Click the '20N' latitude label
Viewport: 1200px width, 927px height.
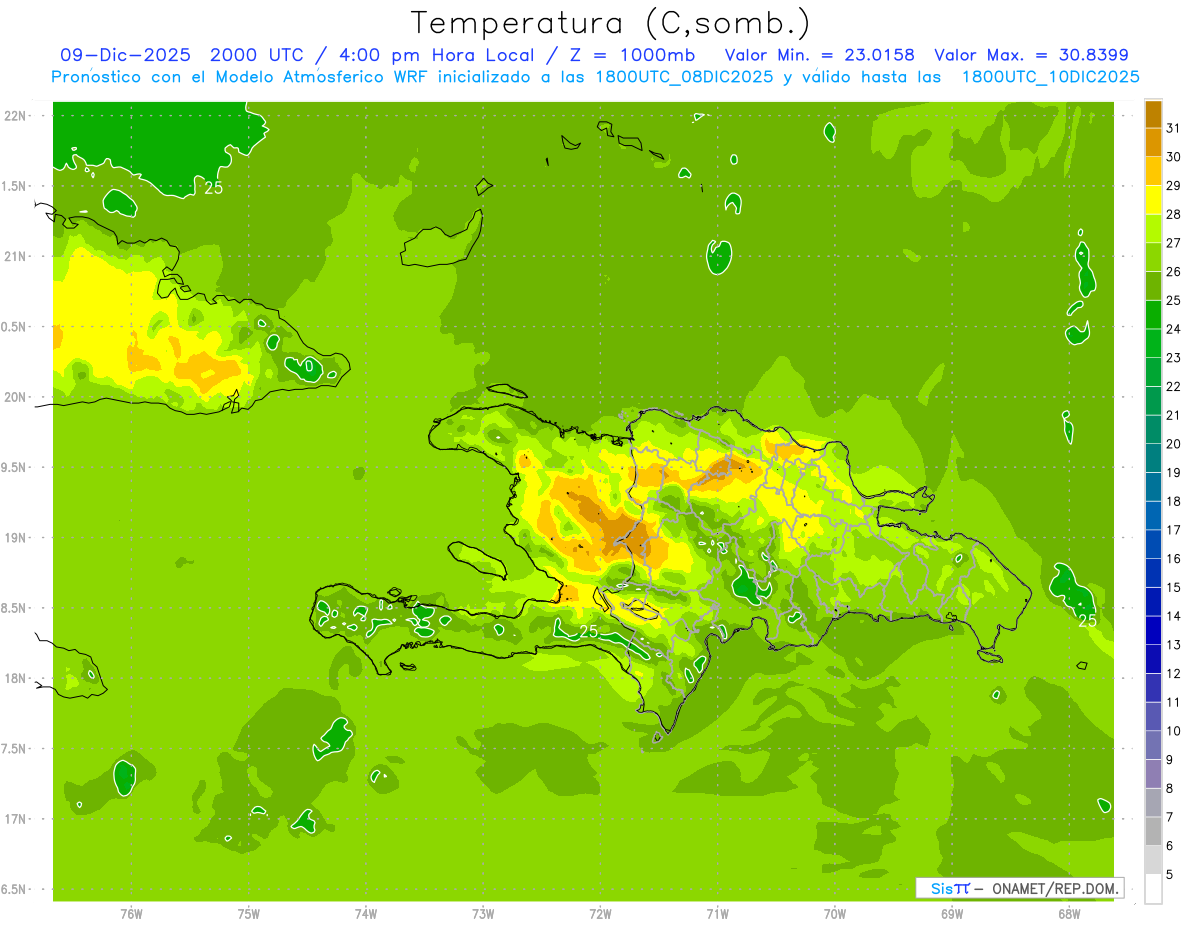coord(15,397)
